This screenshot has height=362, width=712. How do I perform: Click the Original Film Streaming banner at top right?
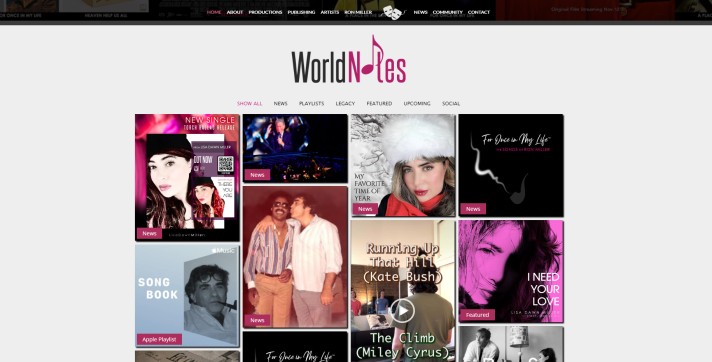click(x=588, y=10)
